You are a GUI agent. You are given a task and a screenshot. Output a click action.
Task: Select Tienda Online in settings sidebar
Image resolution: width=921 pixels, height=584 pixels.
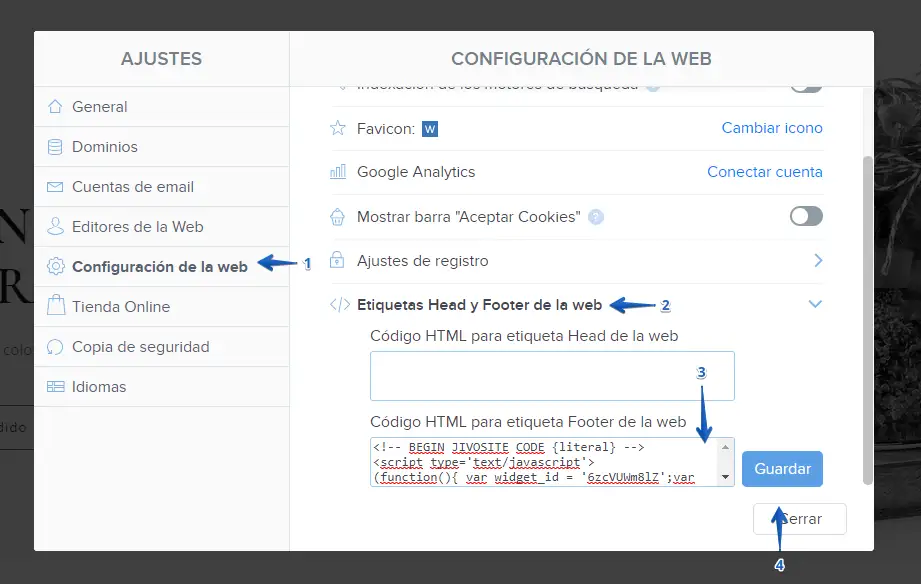(x=121, y=307)
